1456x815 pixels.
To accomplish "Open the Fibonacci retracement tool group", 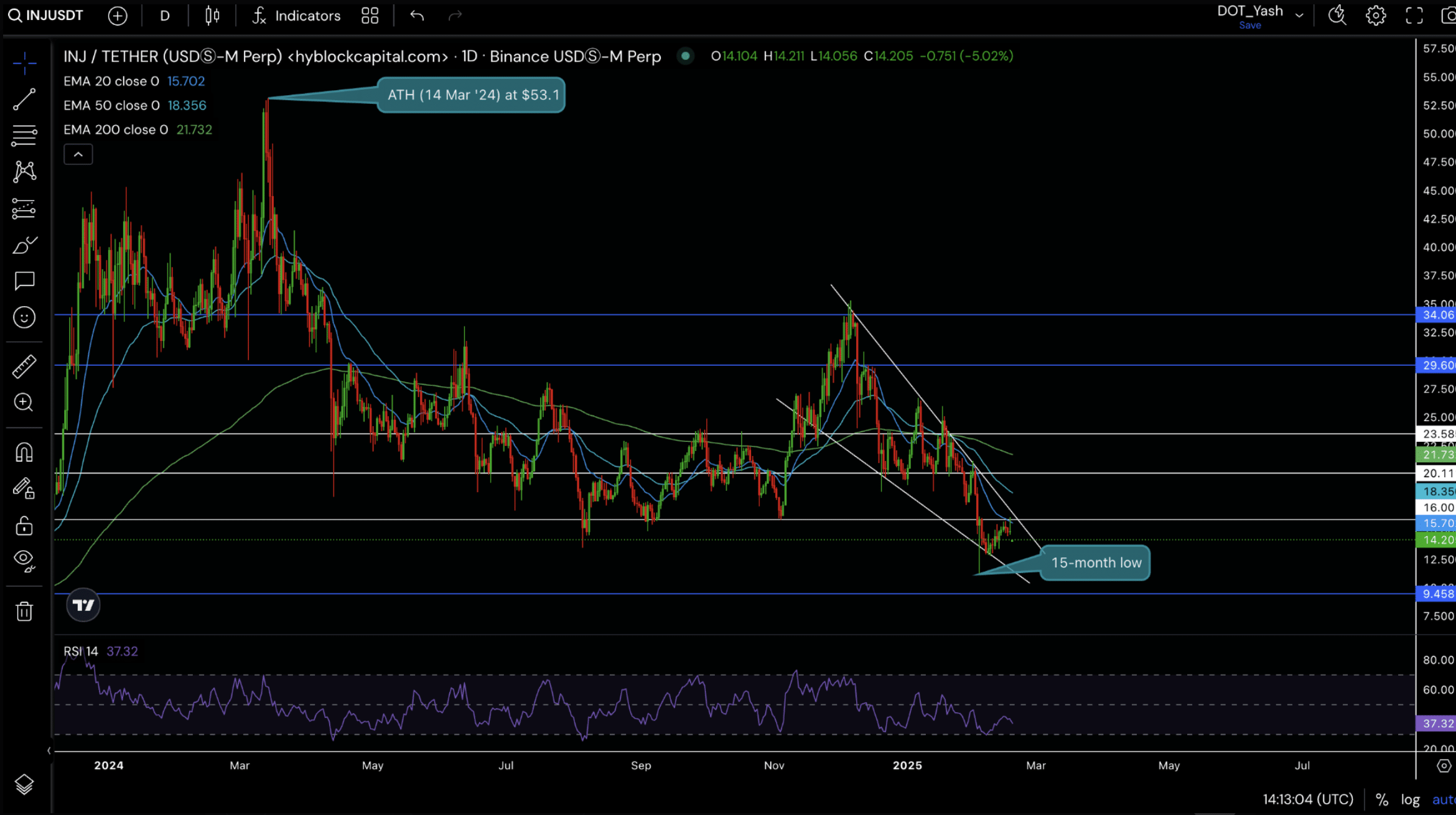I will pyautogui.click(x=24, y=135).
